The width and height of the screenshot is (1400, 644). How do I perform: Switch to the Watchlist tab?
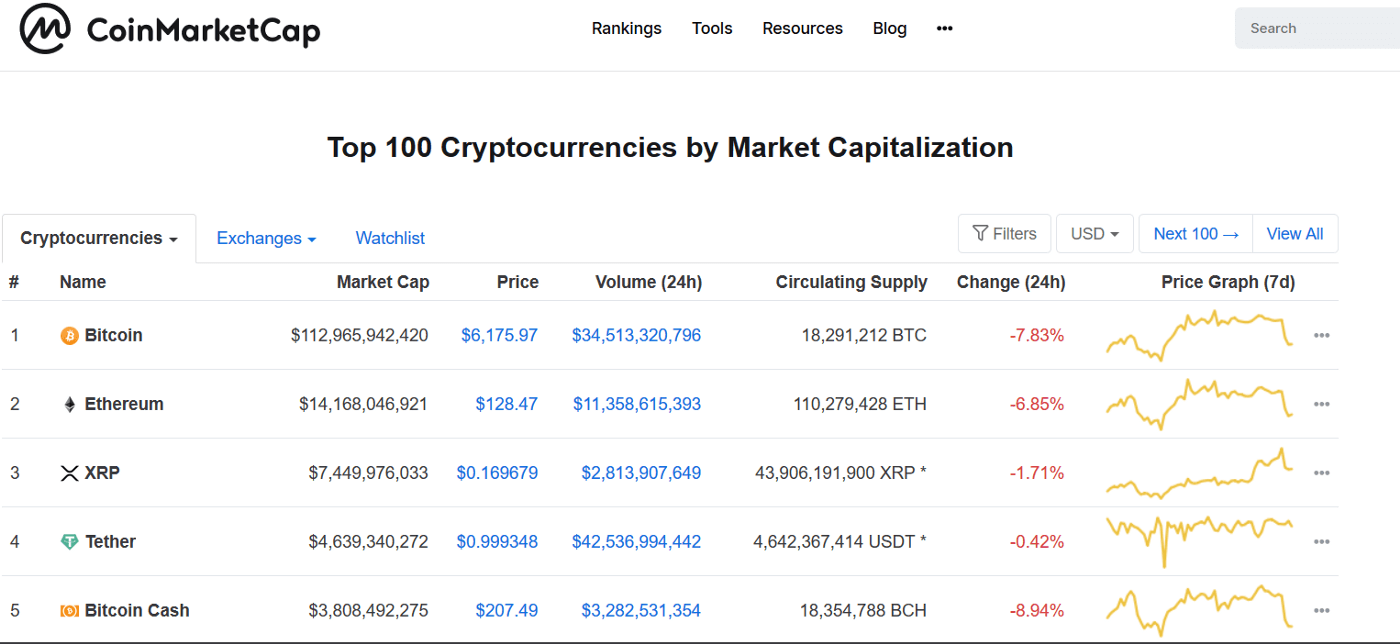(x=390, y=238)
